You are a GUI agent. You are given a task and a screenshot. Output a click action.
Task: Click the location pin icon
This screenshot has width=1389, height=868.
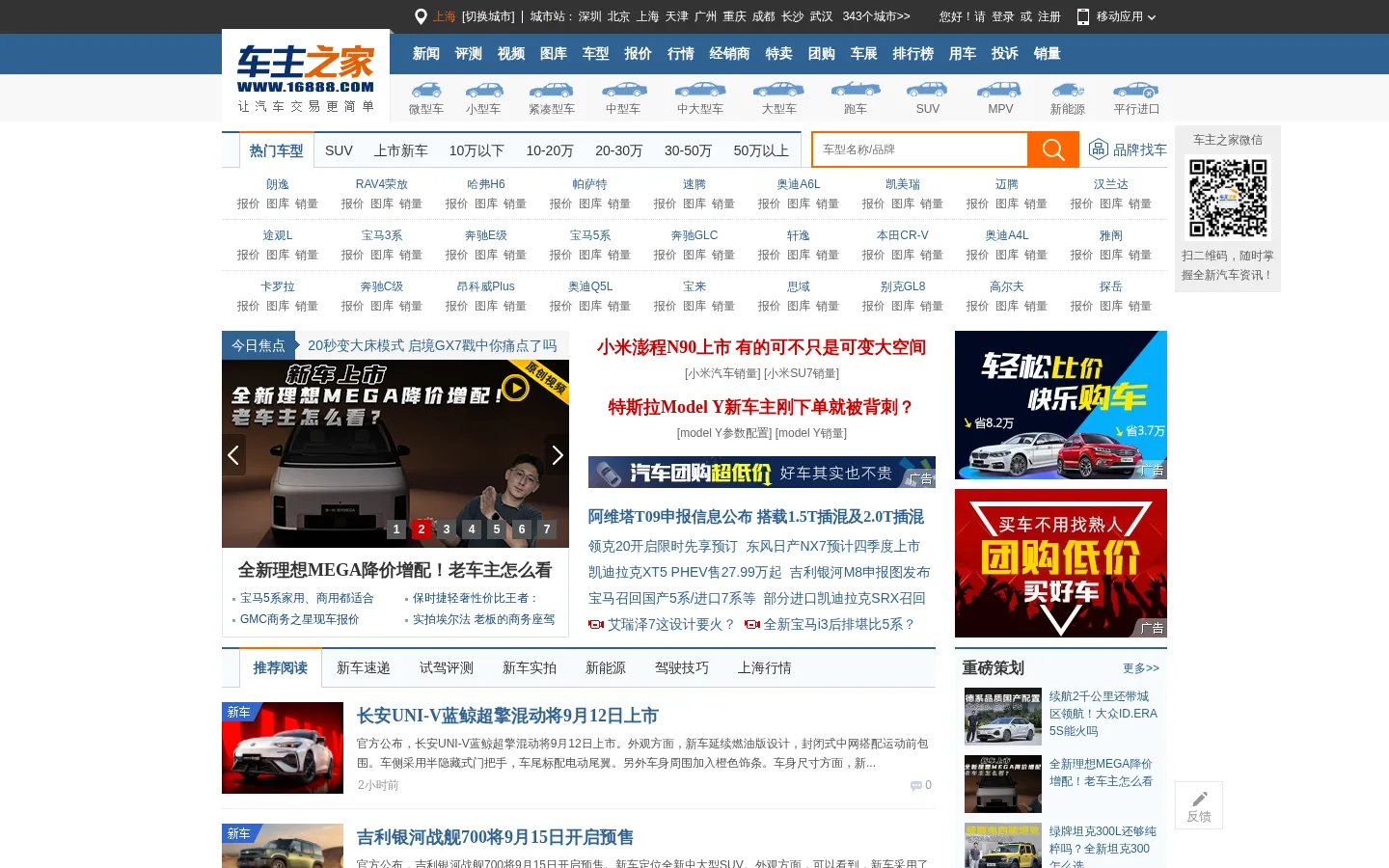tap(421, 16)
